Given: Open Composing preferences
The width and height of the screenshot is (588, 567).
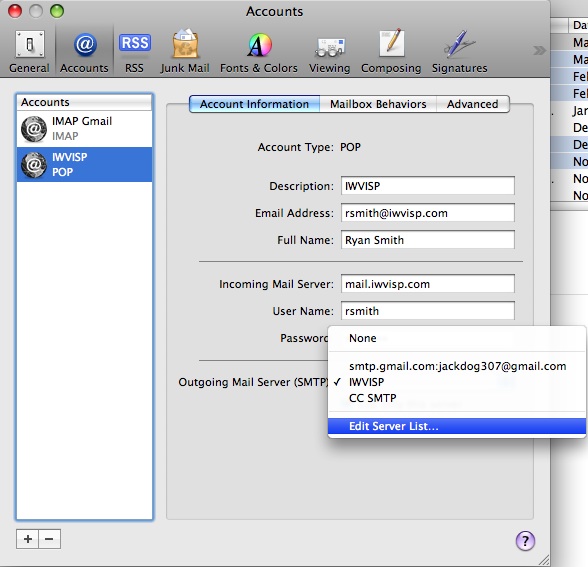Looking at the screenshot, I should point(391,52).
